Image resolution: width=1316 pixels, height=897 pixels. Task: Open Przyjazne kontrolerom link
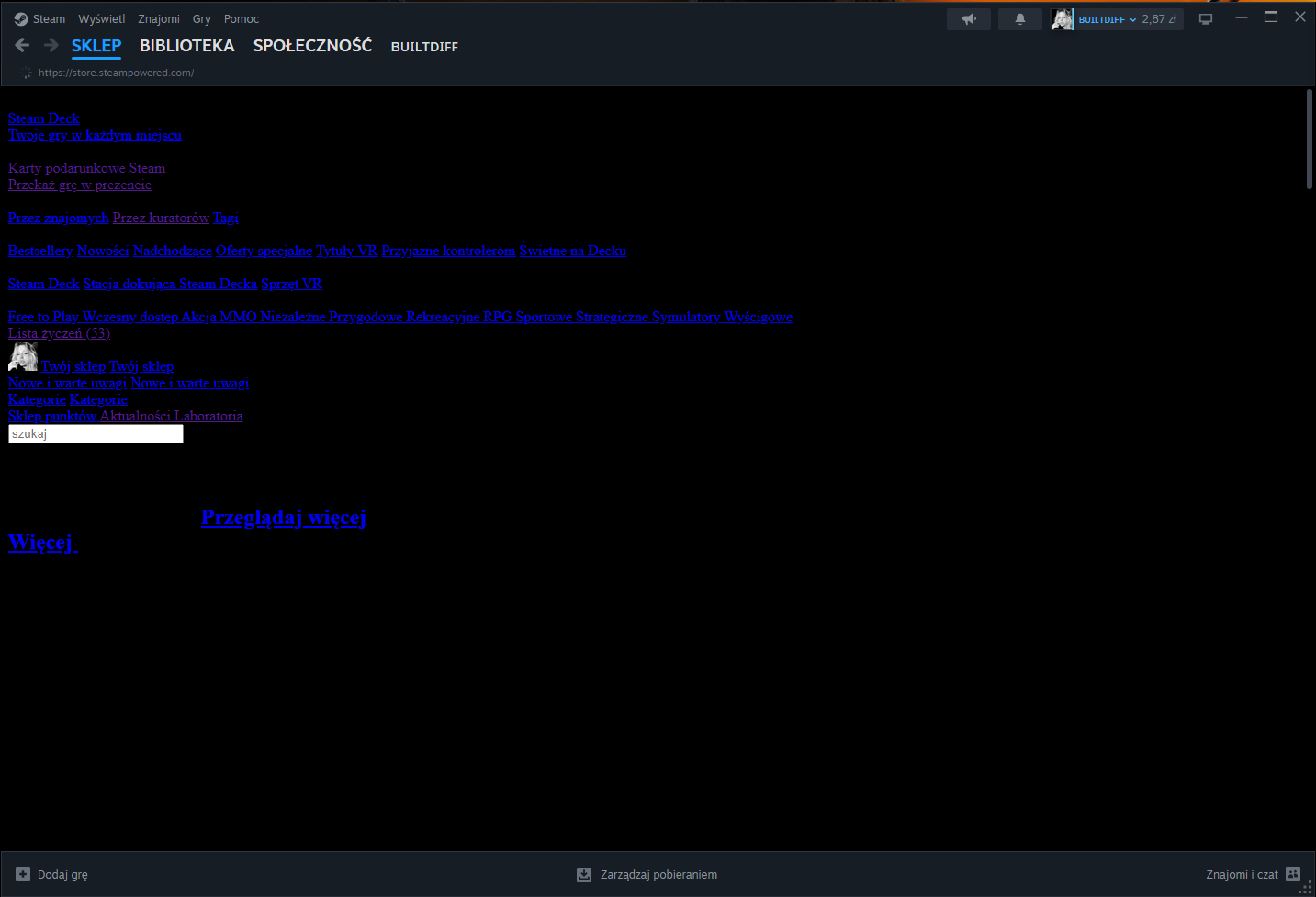coord(449,251)
